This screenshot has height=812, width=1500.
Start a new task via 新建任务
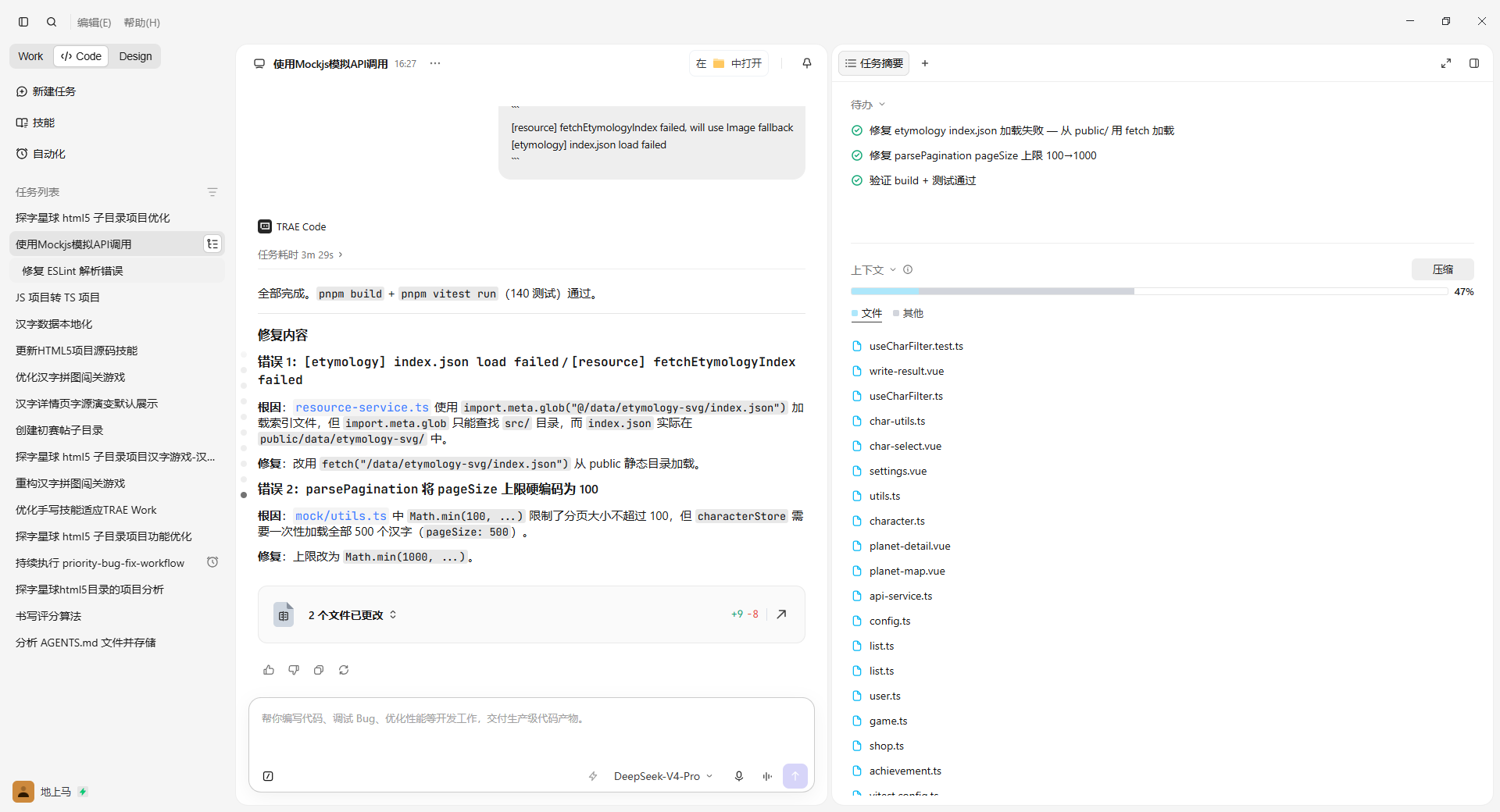(46, 91)
